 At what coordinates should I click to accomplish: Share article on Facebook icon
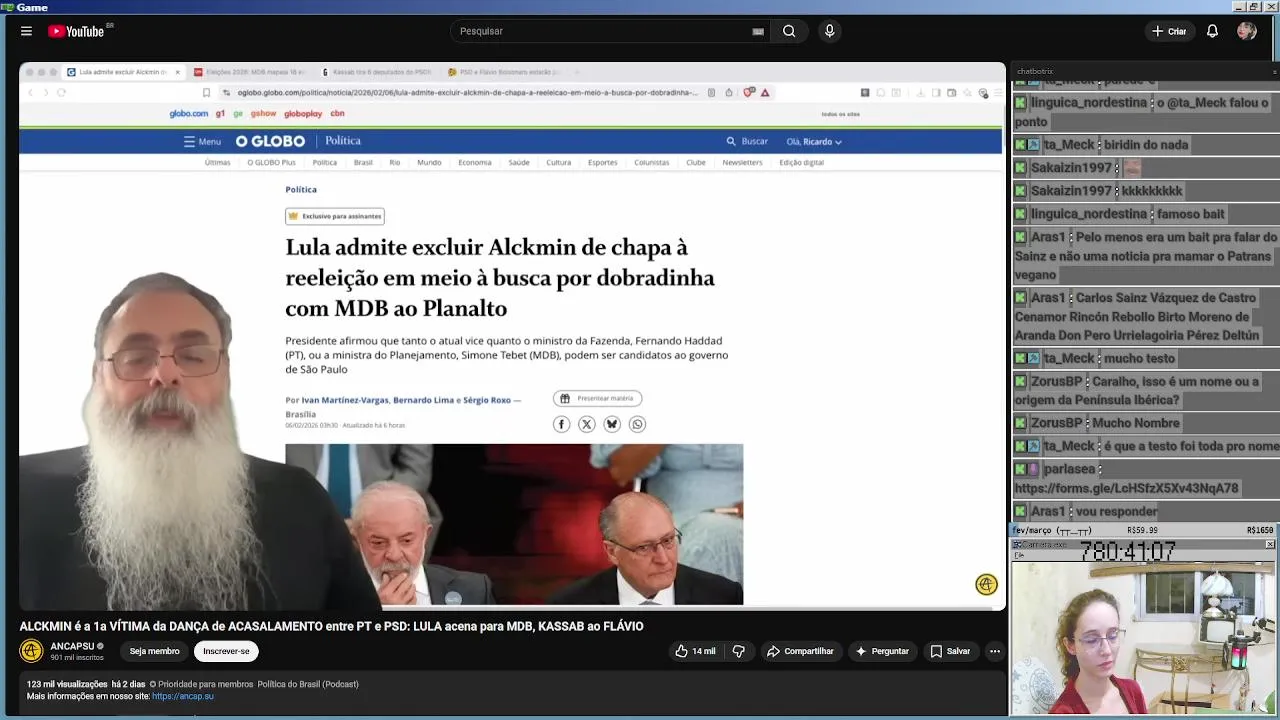[x=562, y=424]
